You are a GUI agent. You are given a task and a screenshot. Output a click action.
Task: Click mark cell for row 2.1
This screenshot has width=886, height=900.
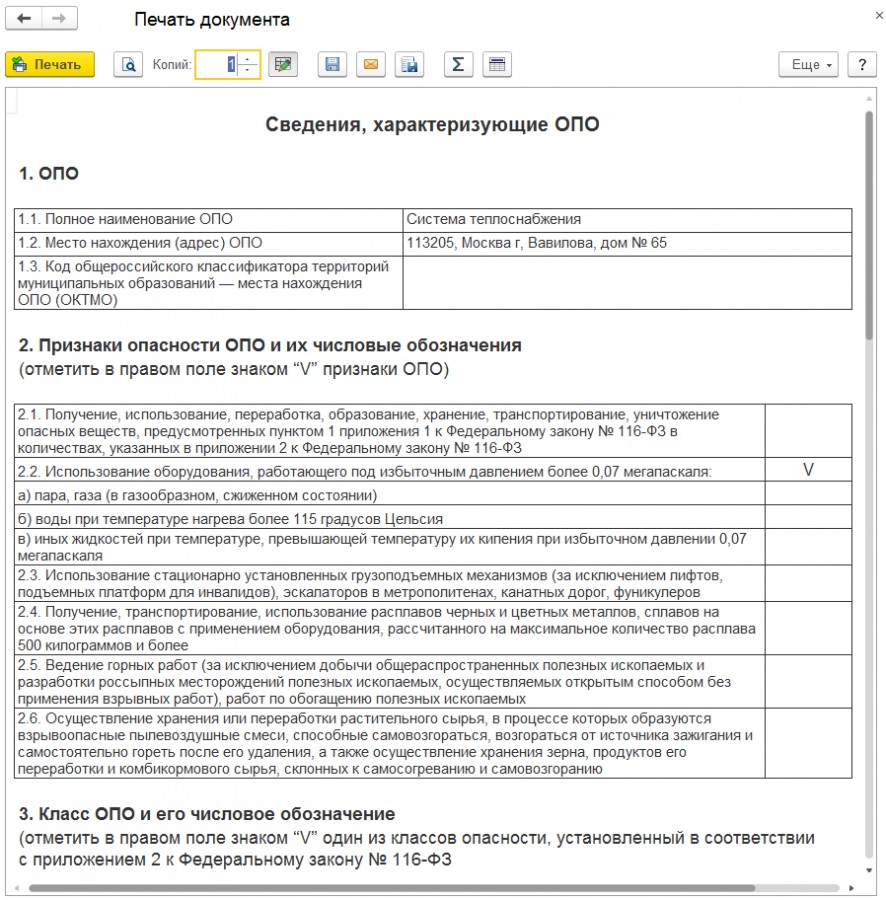coord(809,431)
